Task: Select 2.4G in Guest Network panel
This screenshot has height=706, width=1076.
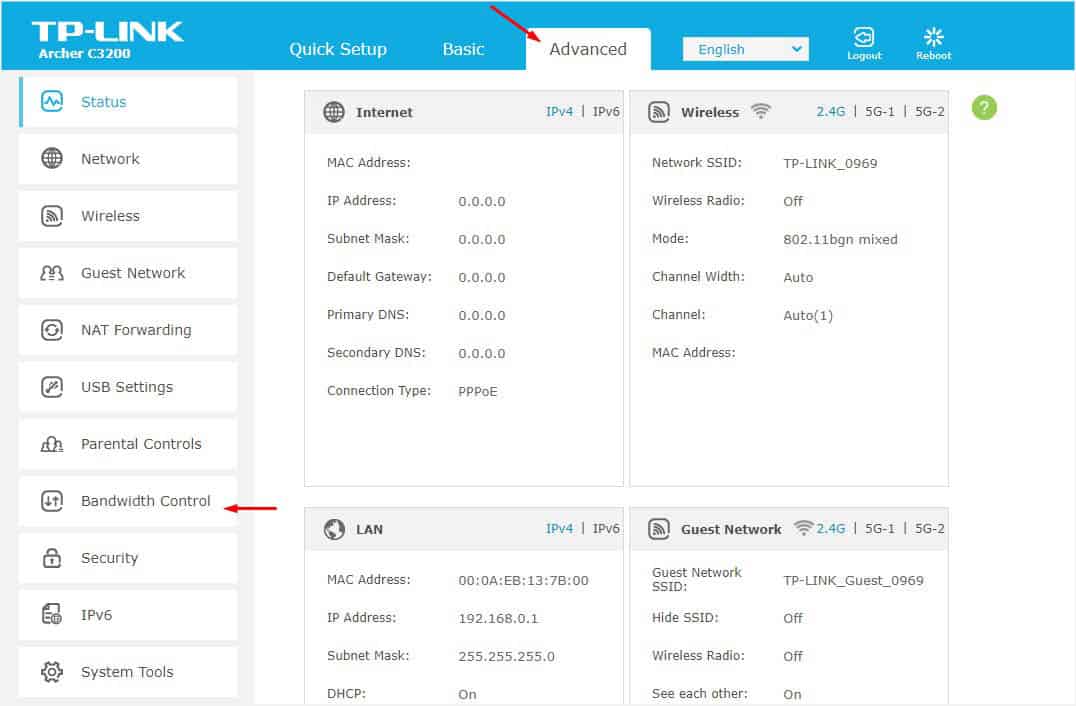Action: pos(830,528)
